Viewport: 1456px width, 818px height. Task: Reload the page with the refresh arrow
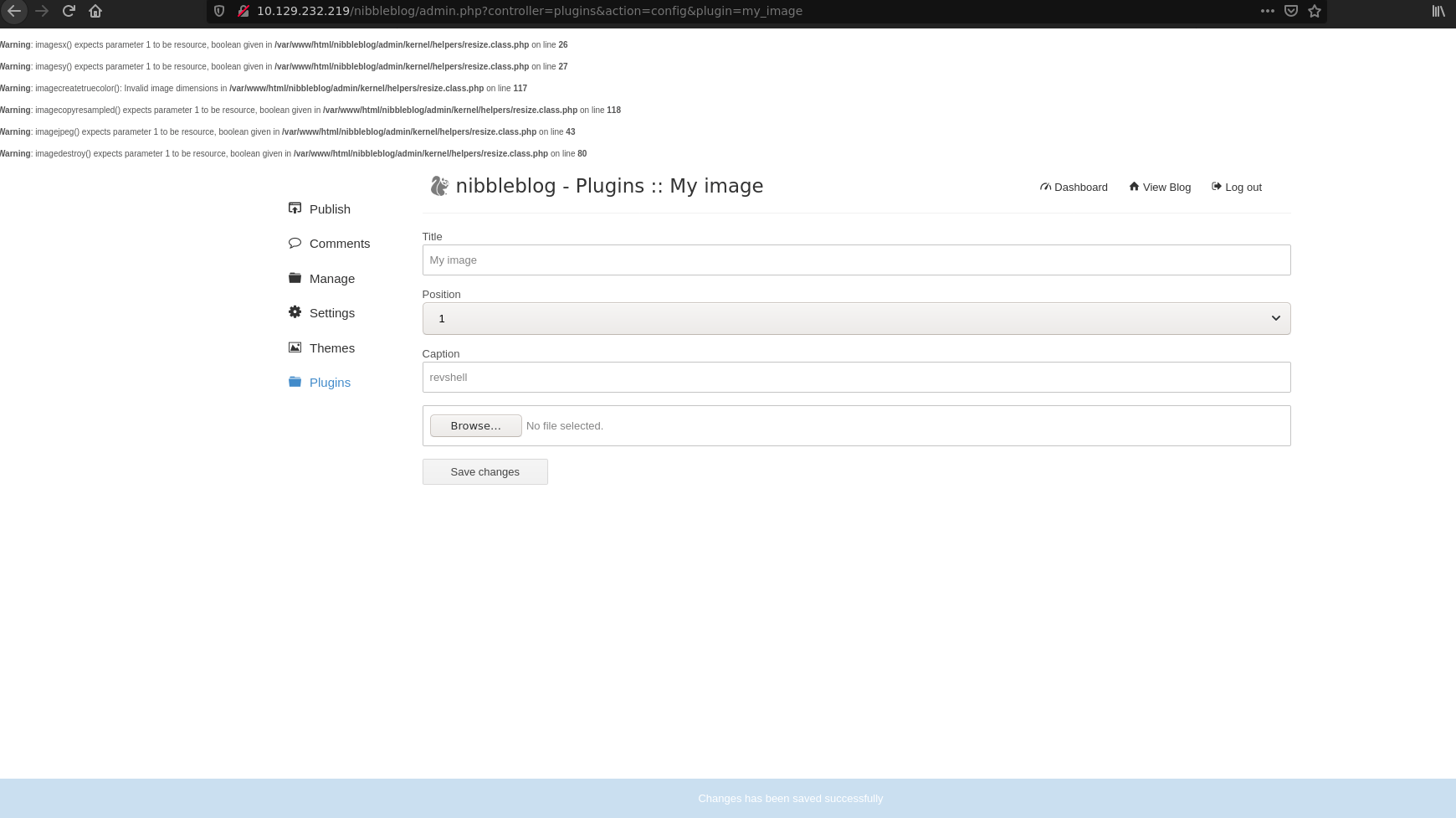(69, 11)
